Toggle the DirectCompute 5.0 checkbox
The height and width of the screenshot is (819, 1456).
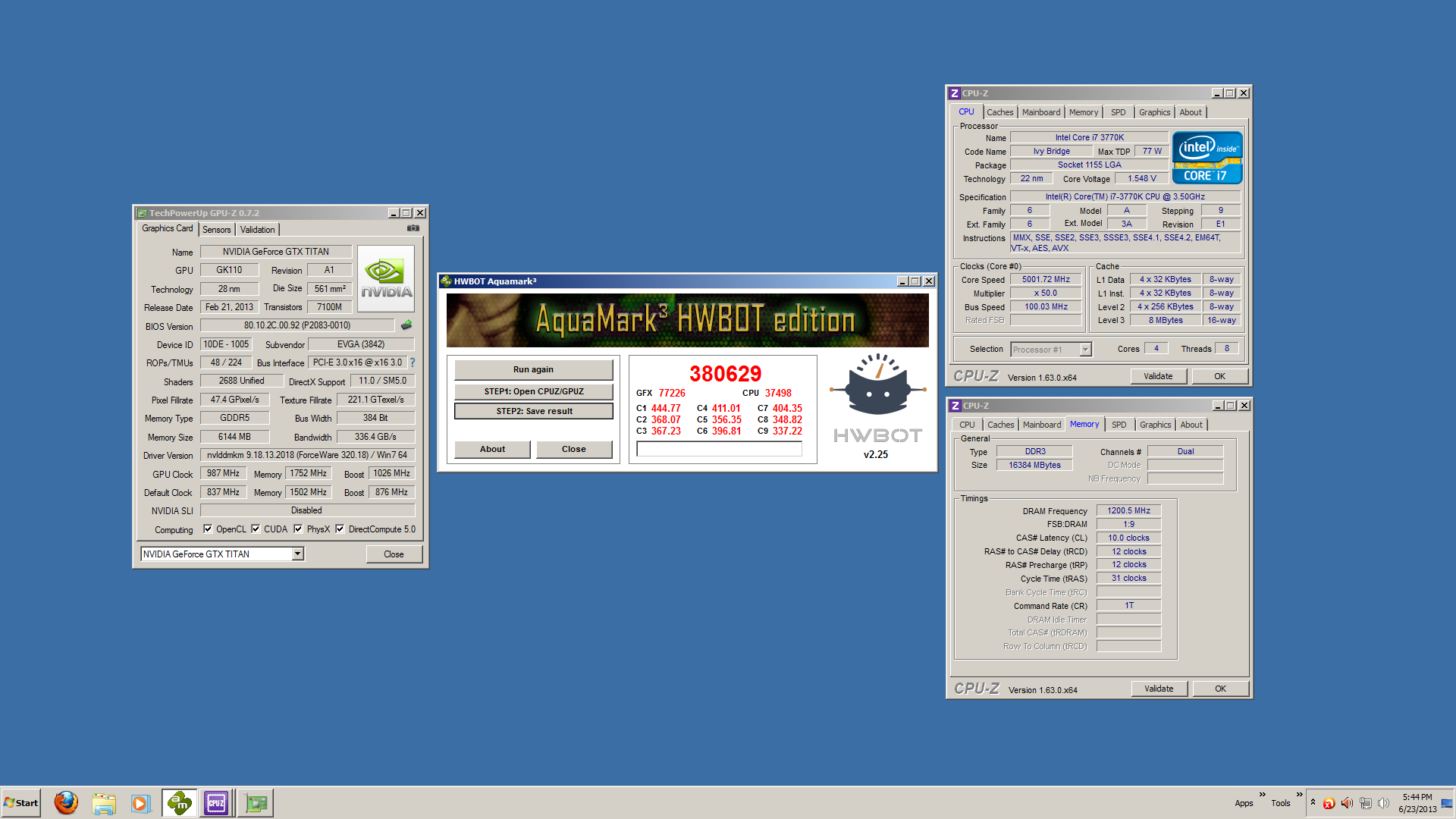tap(340, 529)
